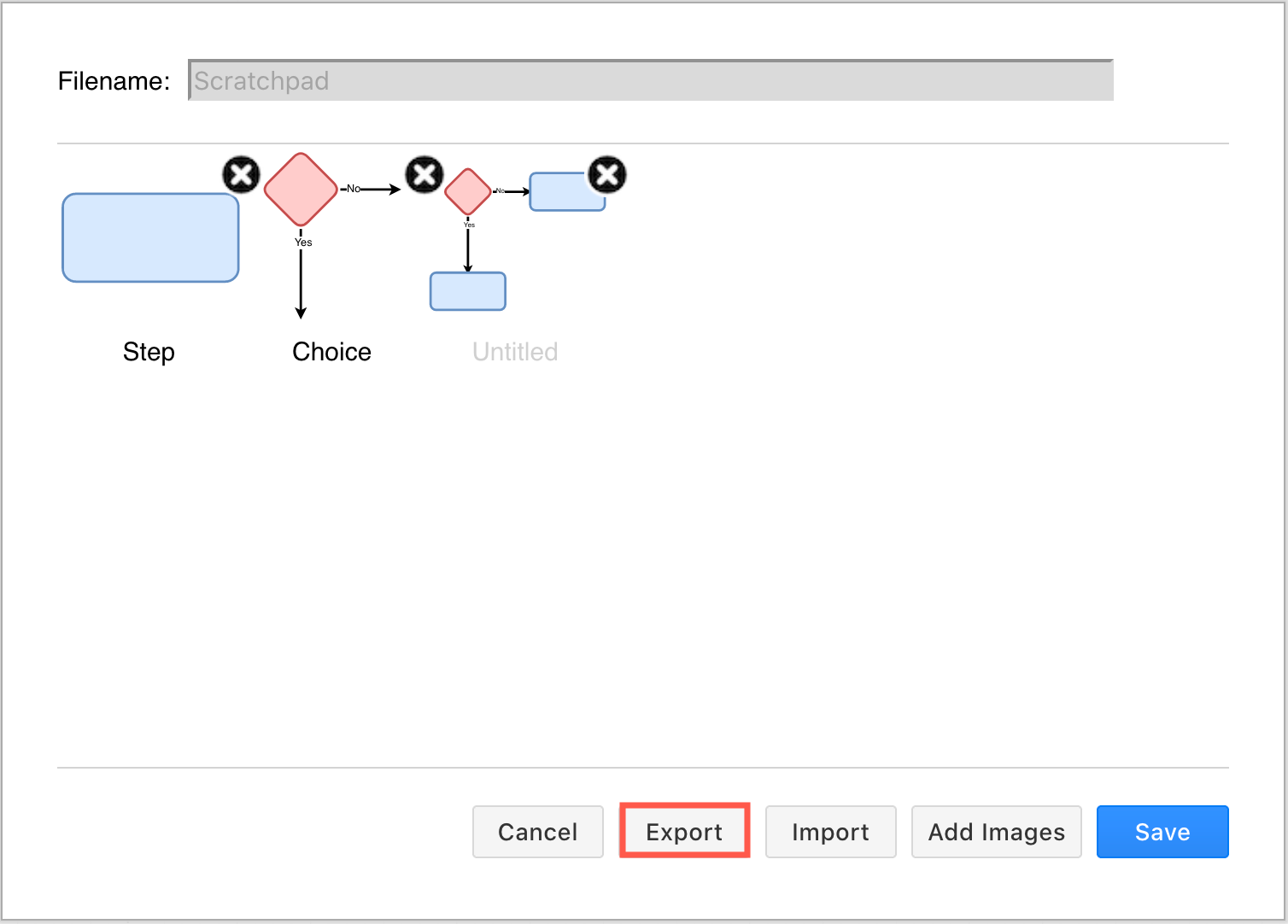Delete the Choice diagram with its X icon
The image size is (1288, 924).
(x=424, y=174)
